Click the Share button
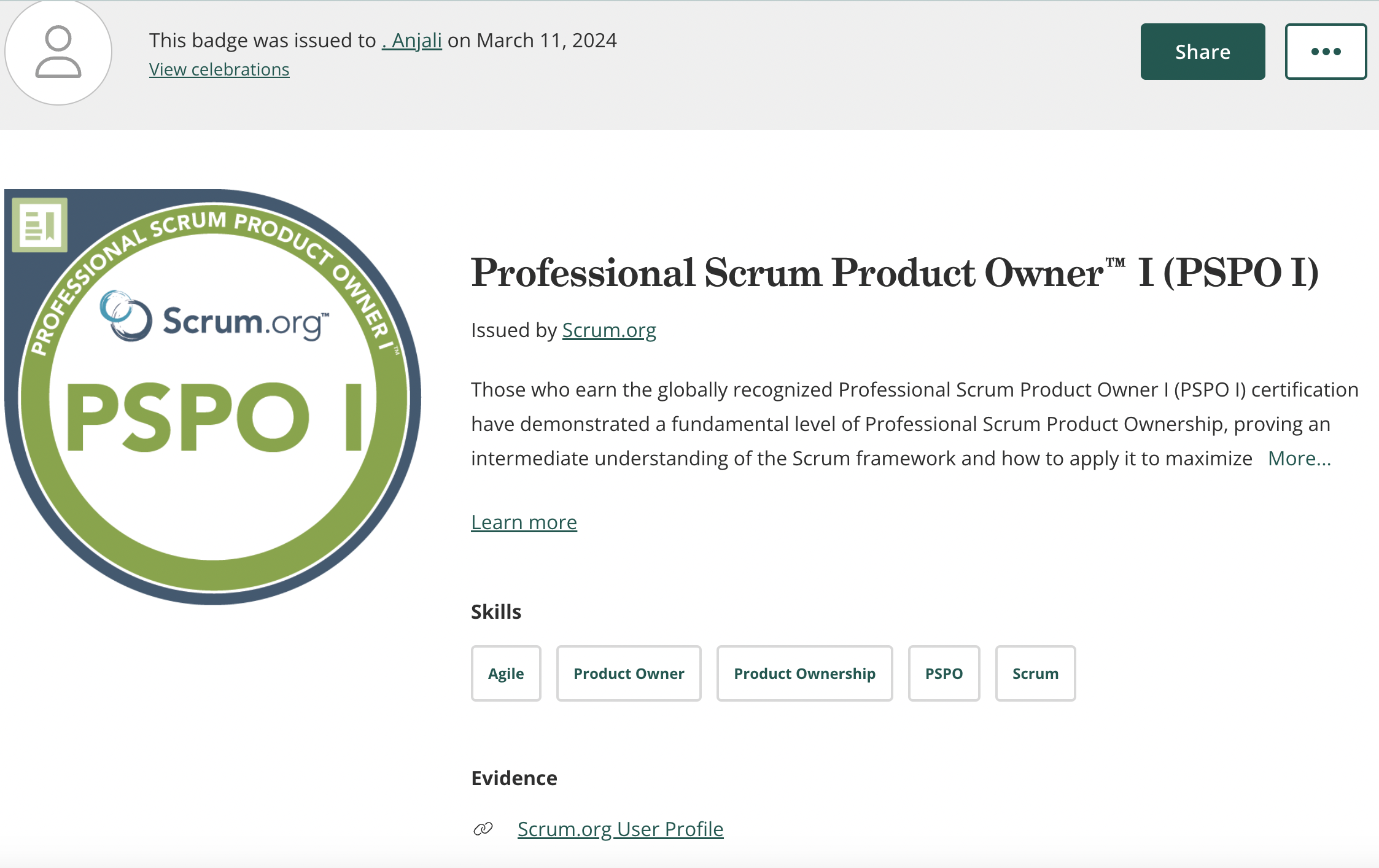This screenshot has height=868, width=1379. coord(1202,52)
